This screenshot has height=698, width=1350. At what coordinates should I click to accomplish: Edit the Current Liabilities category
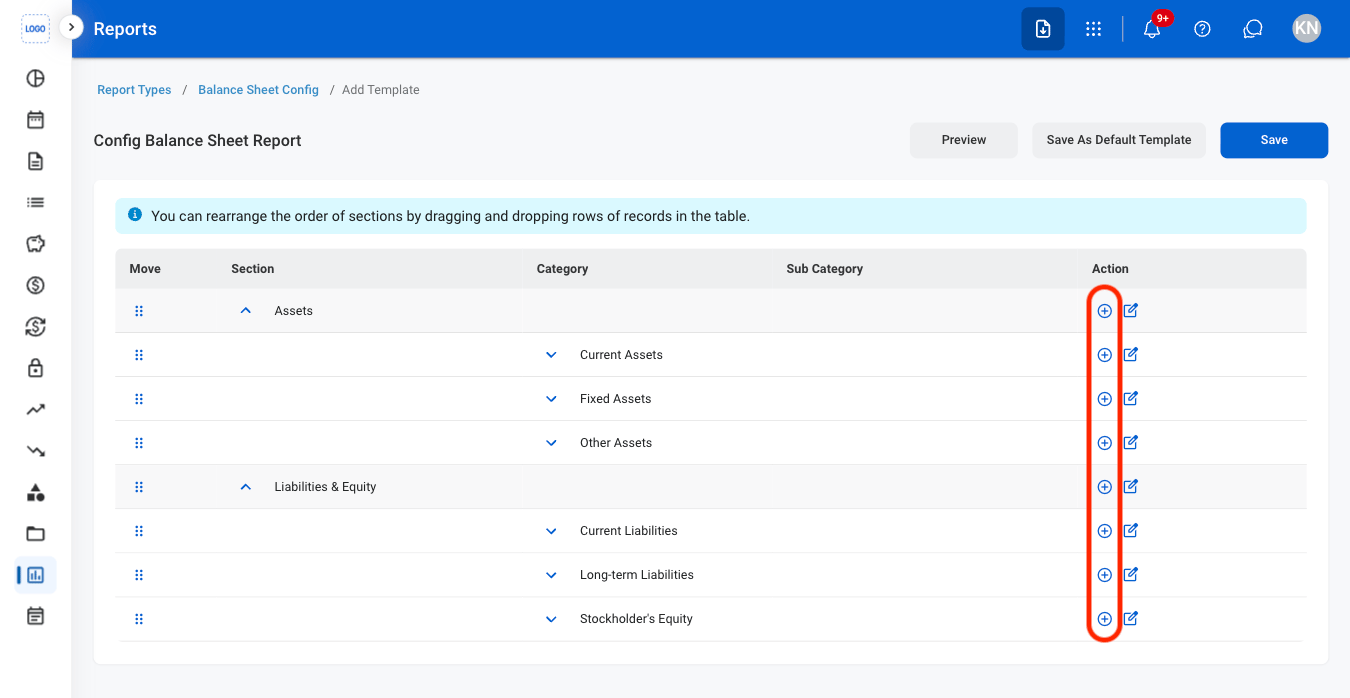point(1131,531)
